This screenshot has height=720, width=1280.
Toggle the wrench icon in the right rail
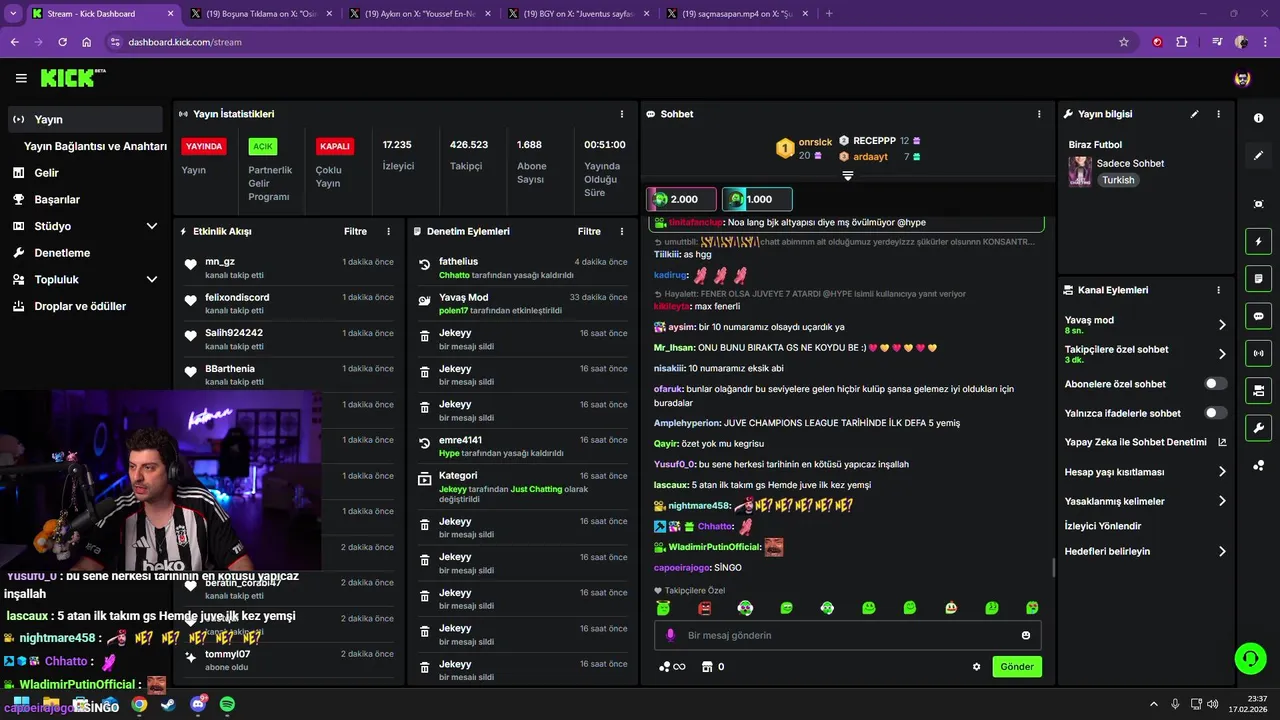(1258, 428)
